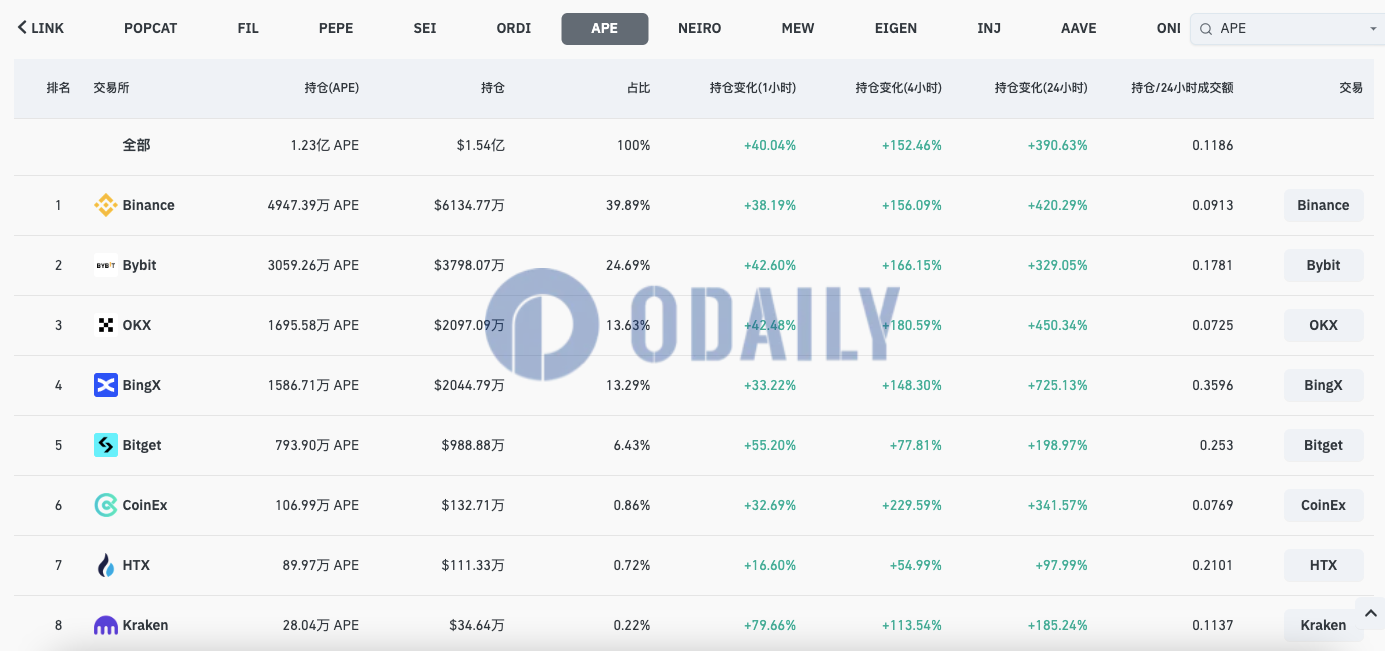1385x651 pixels.
Task: Switch to the FIL tab
Action: coord(248,28)
